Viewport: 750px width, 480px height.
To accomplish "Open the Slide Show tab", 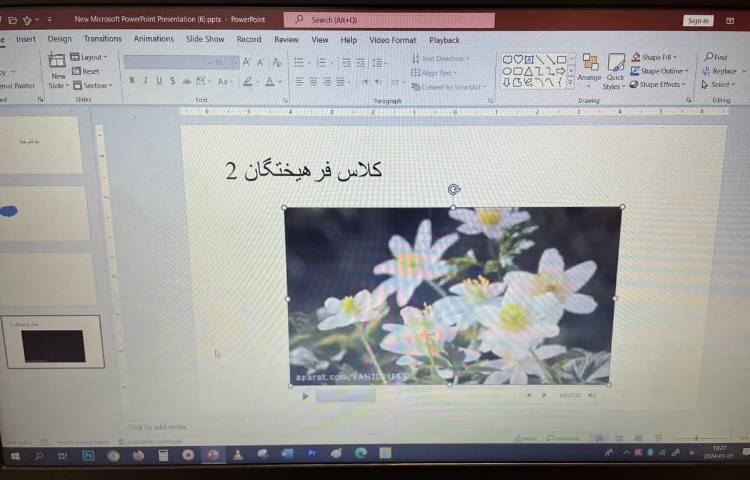I will pos(205,39).
